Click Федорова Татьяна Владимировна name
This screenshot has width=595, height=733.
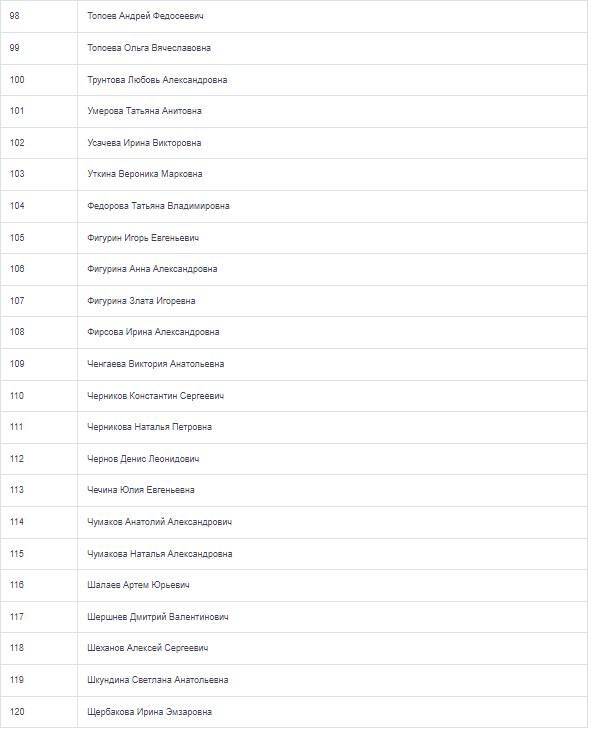158,206
